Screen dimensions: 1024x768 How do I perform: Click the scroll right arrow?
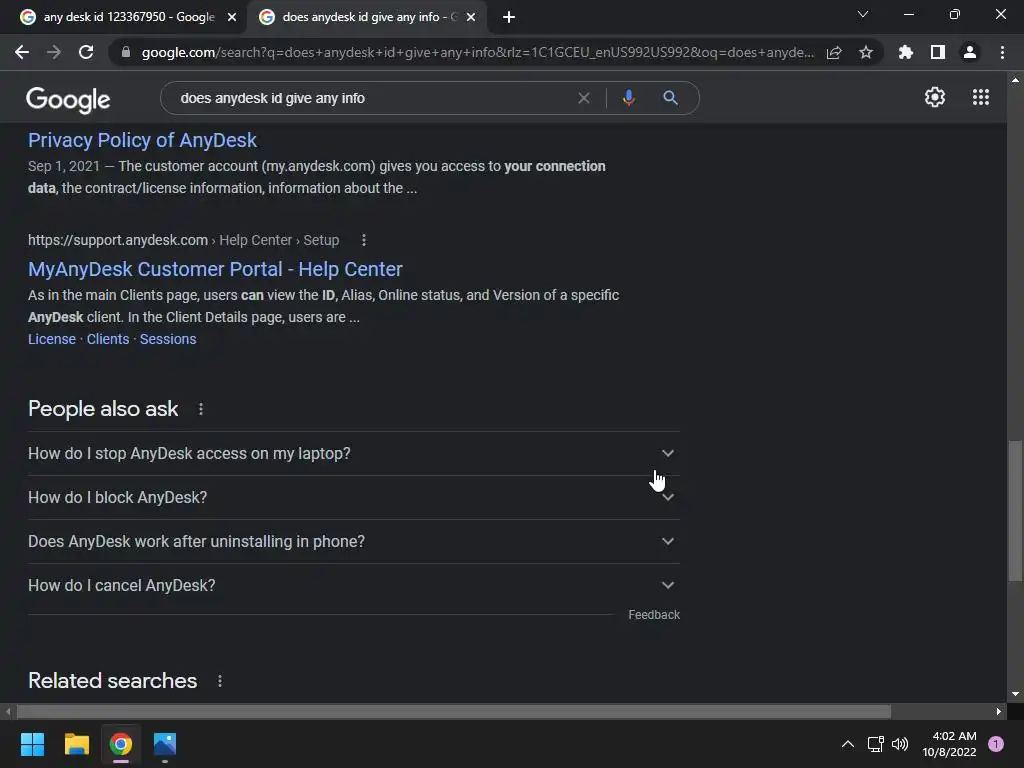click(999, 711)
